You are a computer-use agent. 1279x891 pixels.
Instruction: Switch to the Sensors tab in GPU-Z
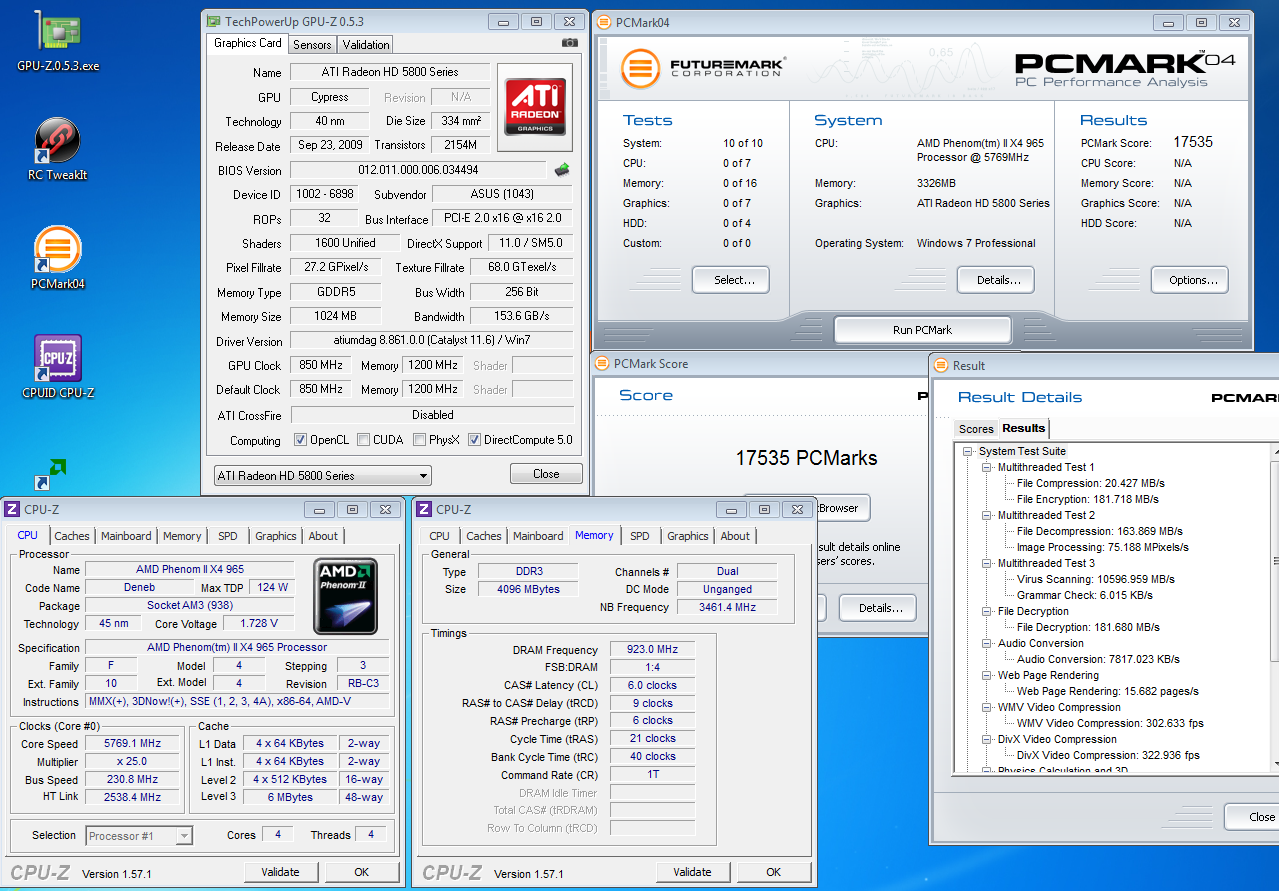(312, 44)
